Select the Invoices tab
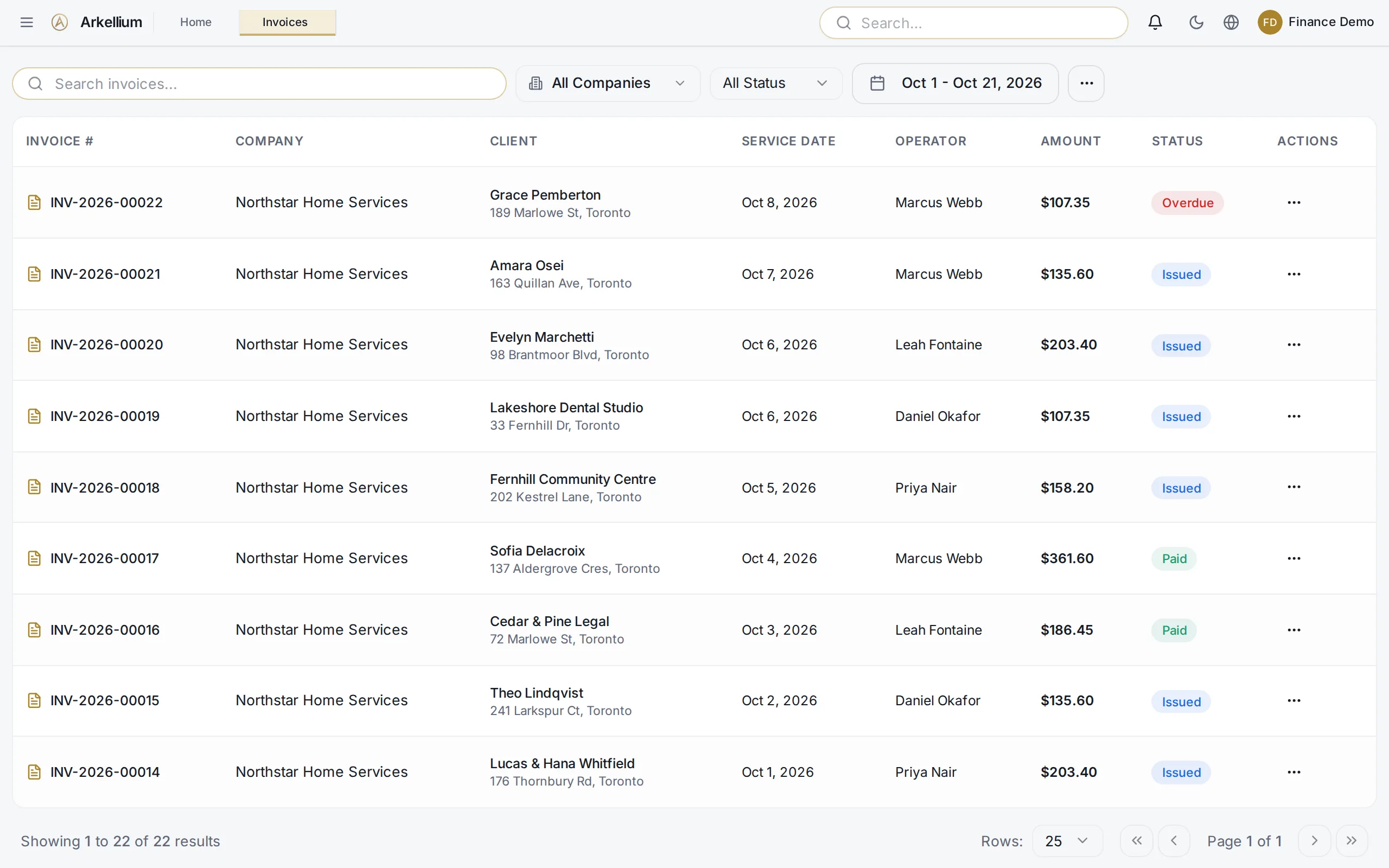The image size is (1389, 868). [287, 22]
